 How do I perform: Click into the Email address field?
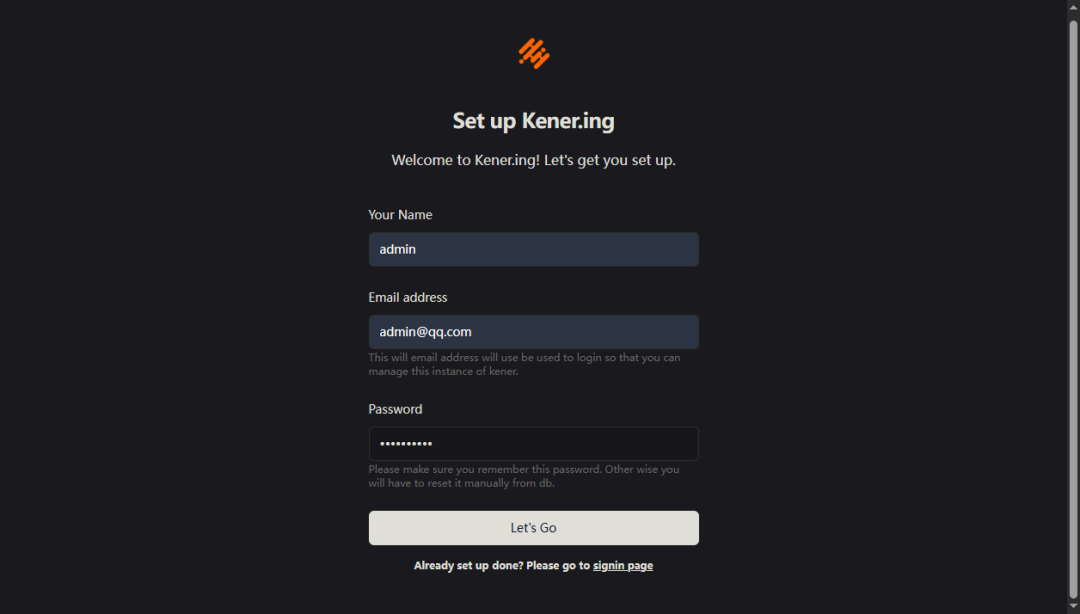(533, 332)
